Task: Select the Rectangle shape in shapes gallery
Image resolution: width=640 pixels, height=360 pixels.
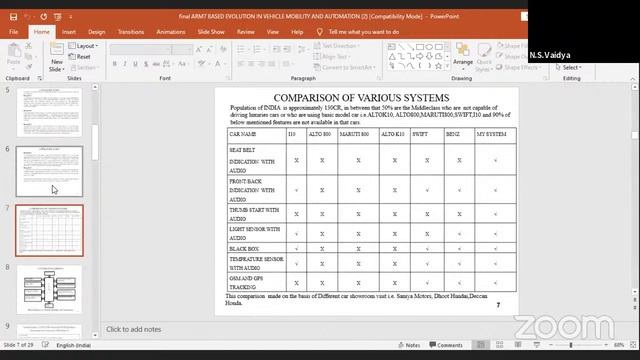Action: pyautogui.click(x=420, y=47)
